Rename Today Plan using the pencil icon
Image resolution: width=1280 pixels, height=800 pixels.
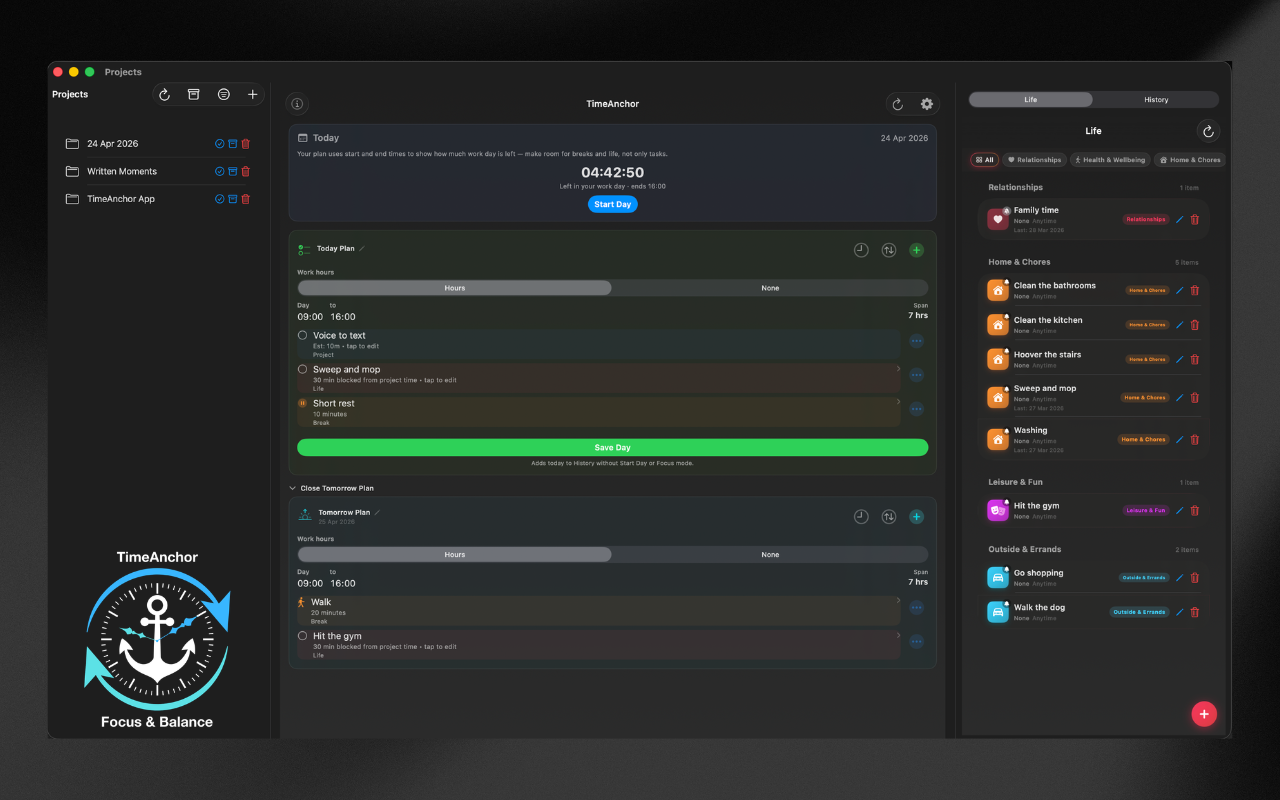362,248
